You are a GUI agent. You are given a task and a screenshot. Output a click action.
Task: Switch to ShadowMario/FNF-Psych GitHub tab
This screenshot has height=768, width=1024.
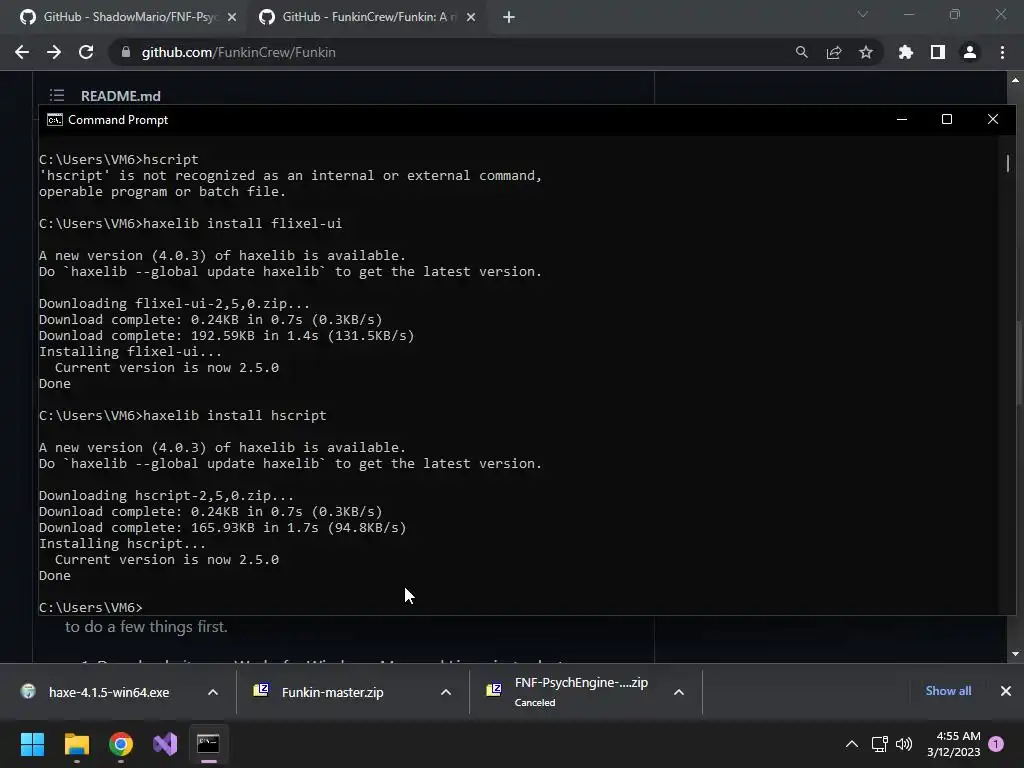124,17
